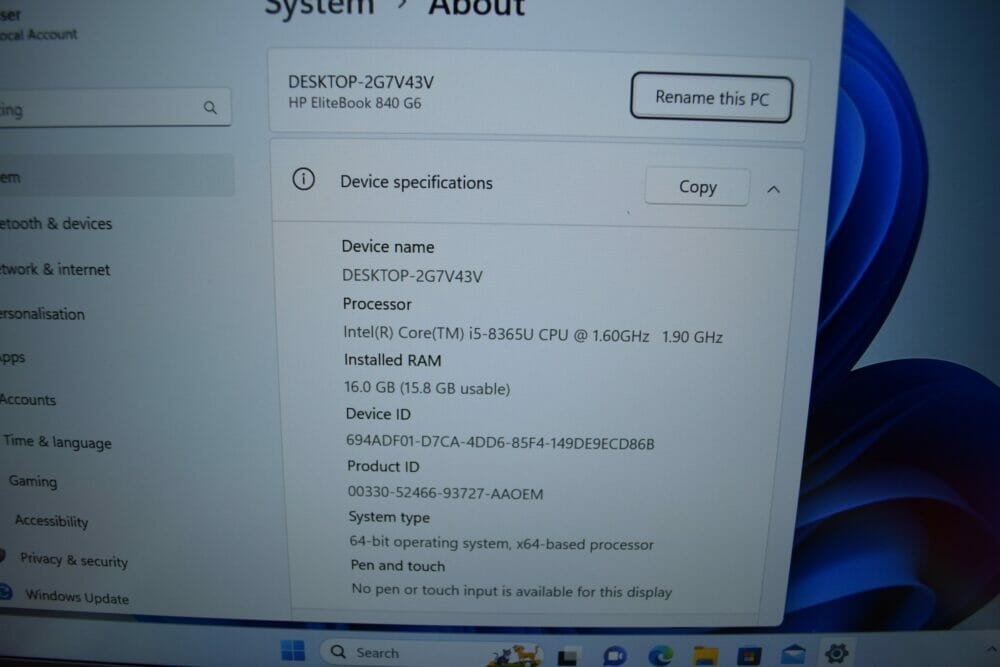Select device name value DESKTOP-2G7V43V in specifications

point(412,275)
